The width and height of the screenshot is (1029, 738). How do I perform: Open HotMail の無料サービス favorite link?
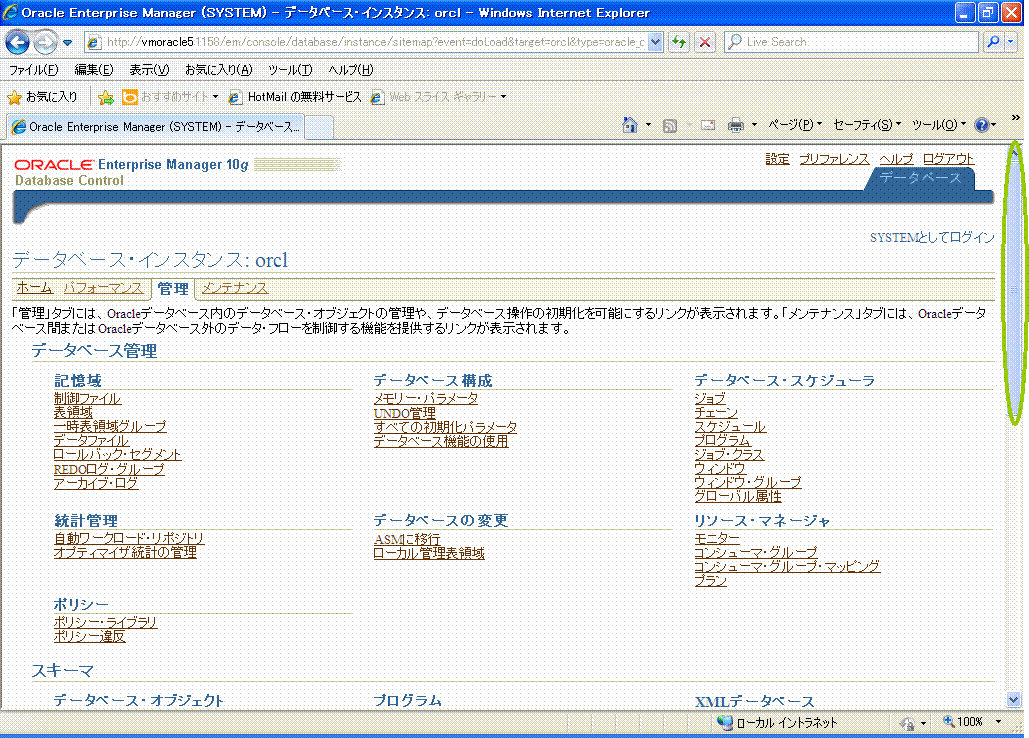pos(295,97)
